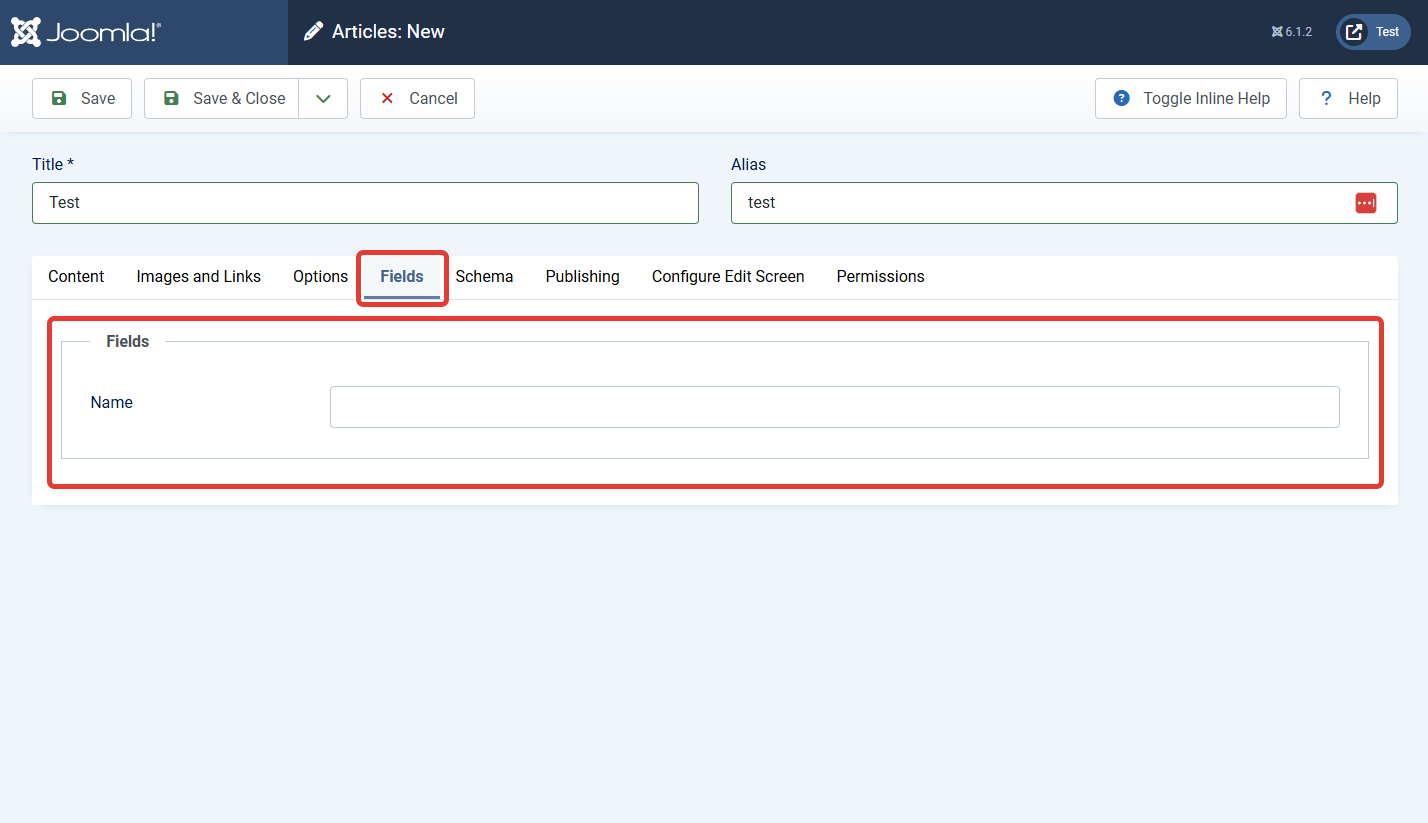Viewport: 1428px width, 823px height.
Task: Switch to the Content tab
Action: [76, 277]
